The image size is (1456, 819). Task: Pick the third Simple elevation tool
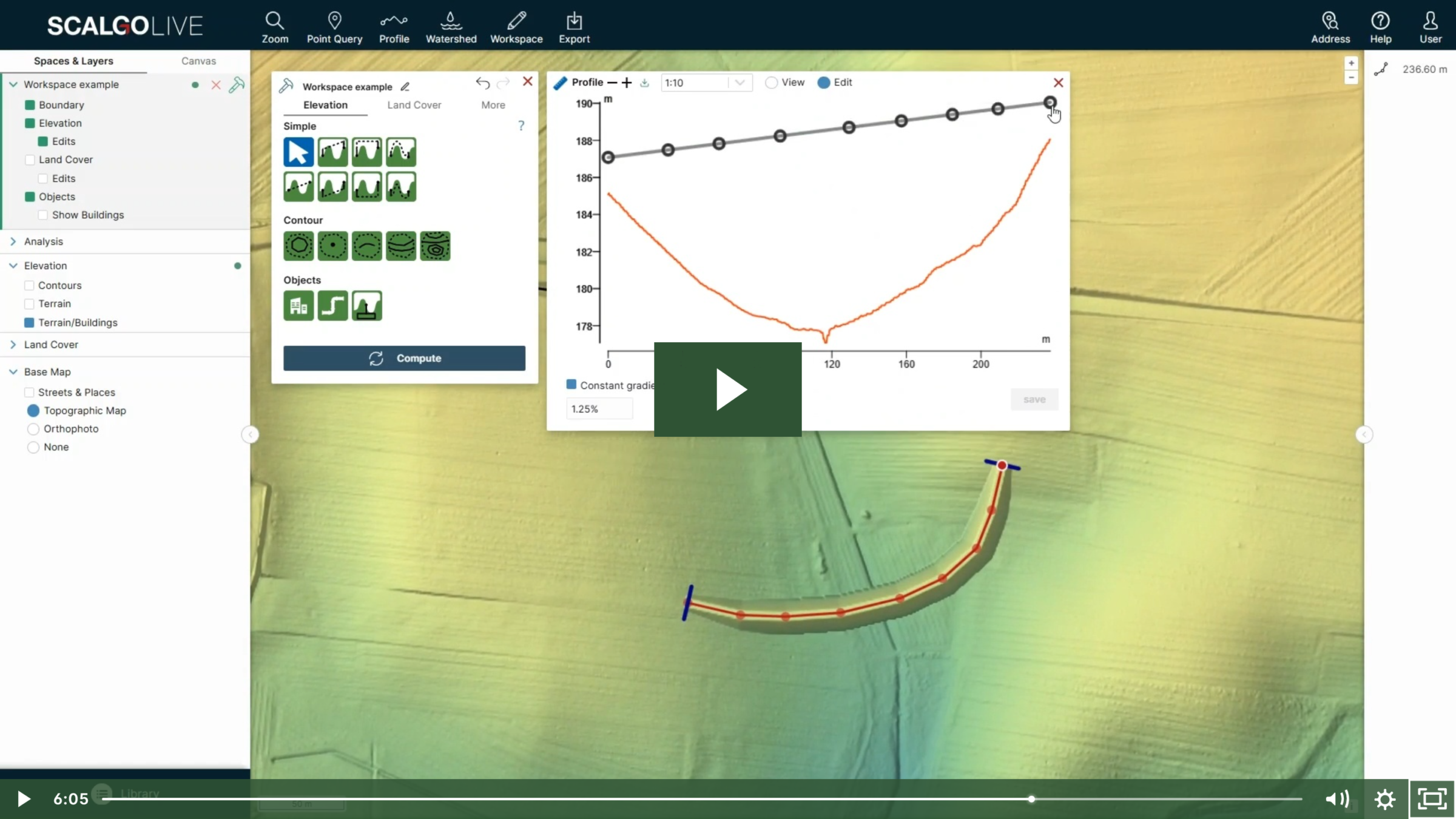click(x=367, y=152)
